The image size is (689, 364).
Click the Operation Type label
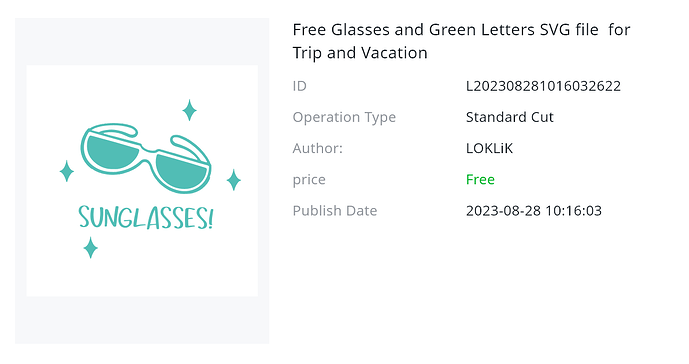click(344, 117)
